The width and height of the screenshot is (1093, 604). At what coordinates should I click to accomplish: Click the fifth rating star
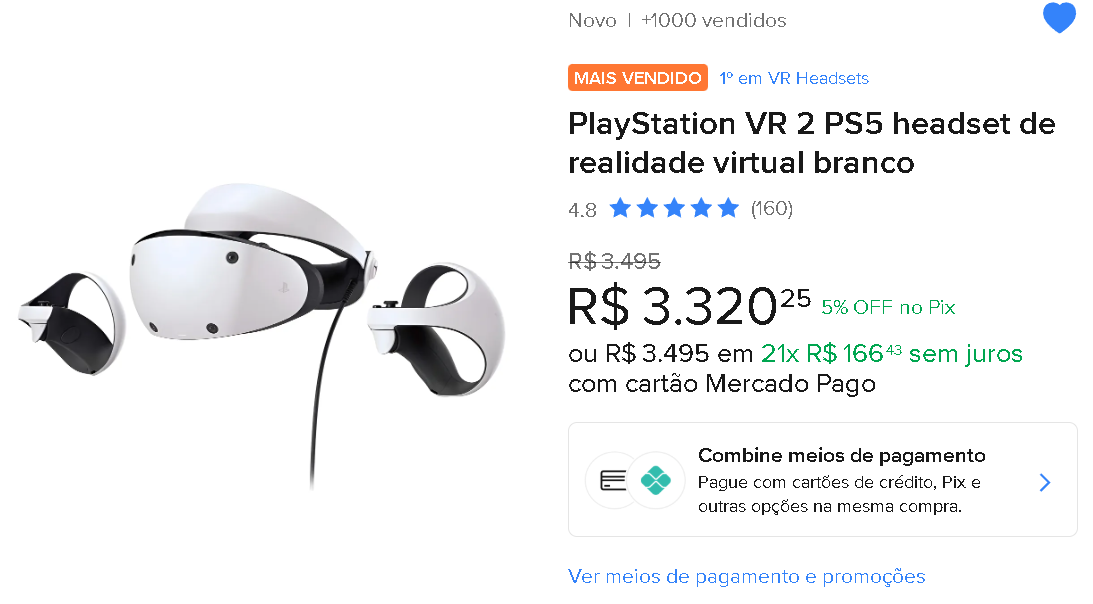[728, 208]
